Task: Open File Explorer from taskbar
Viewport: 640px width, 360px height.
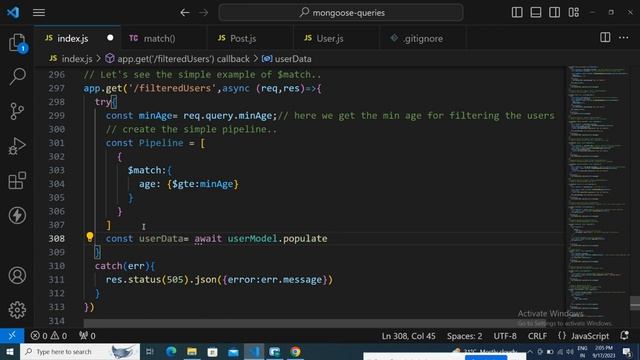Action: point(192,351)
